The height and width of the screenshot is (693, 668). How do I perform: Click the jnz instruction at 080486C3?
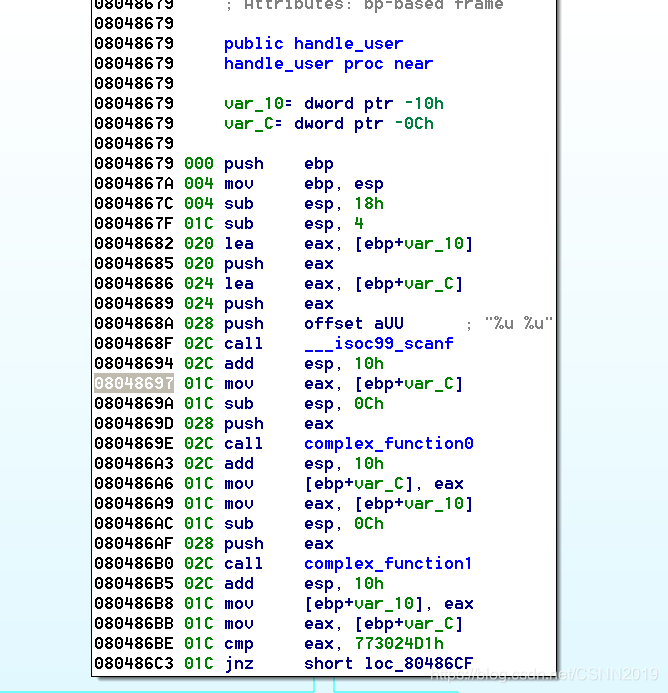(x=348, y=663)
